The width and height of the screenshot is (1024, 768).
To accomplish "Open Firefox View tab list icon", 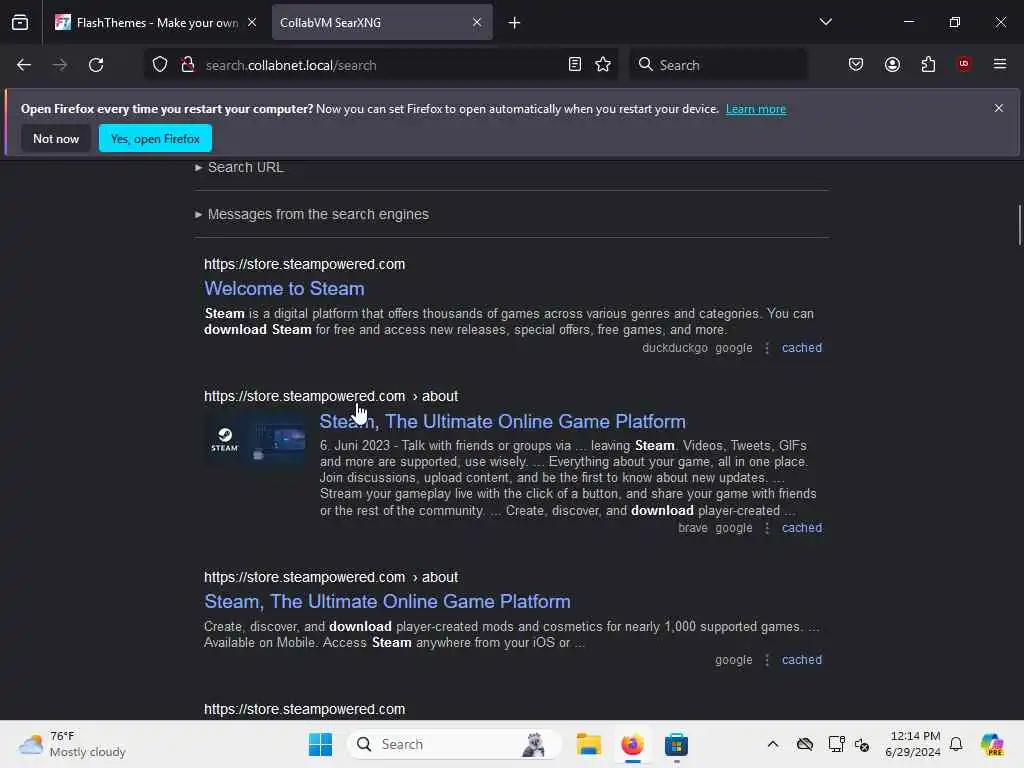I will pyautogui.click(x=20, y=22).
